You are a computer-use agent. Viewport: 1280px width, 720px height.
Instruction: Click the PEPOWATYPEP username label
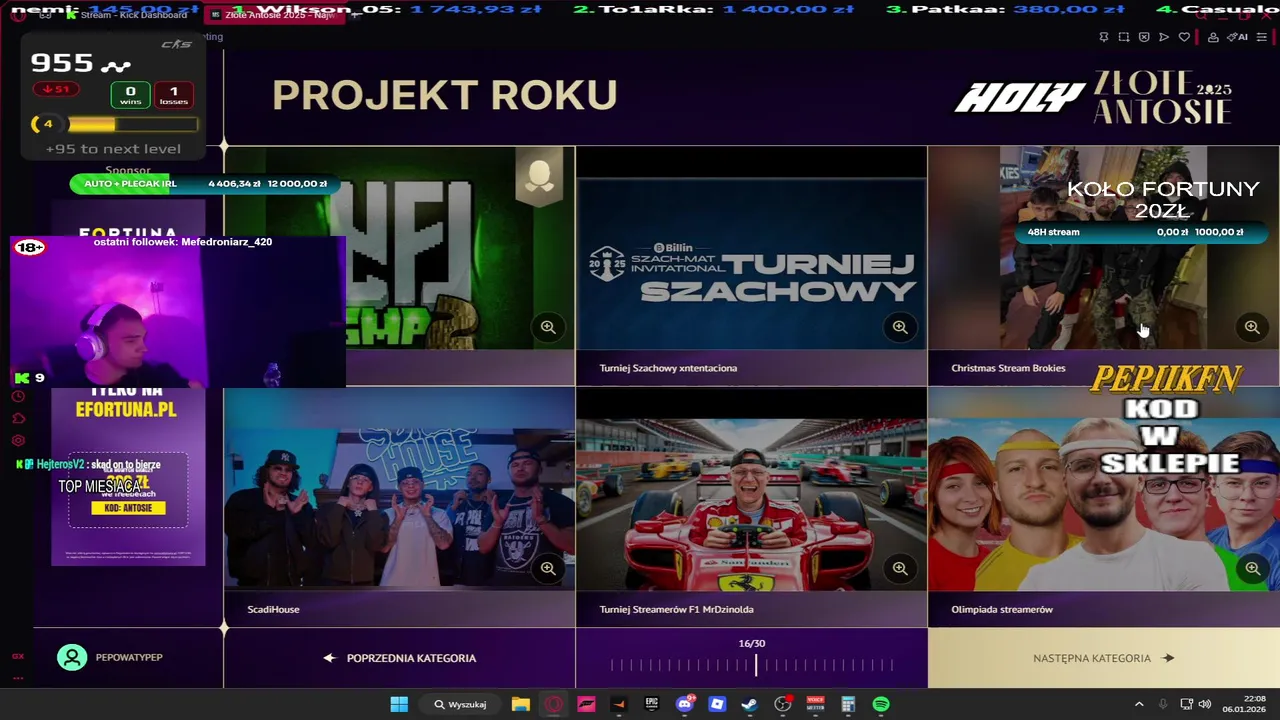click(x=129, y=658)
